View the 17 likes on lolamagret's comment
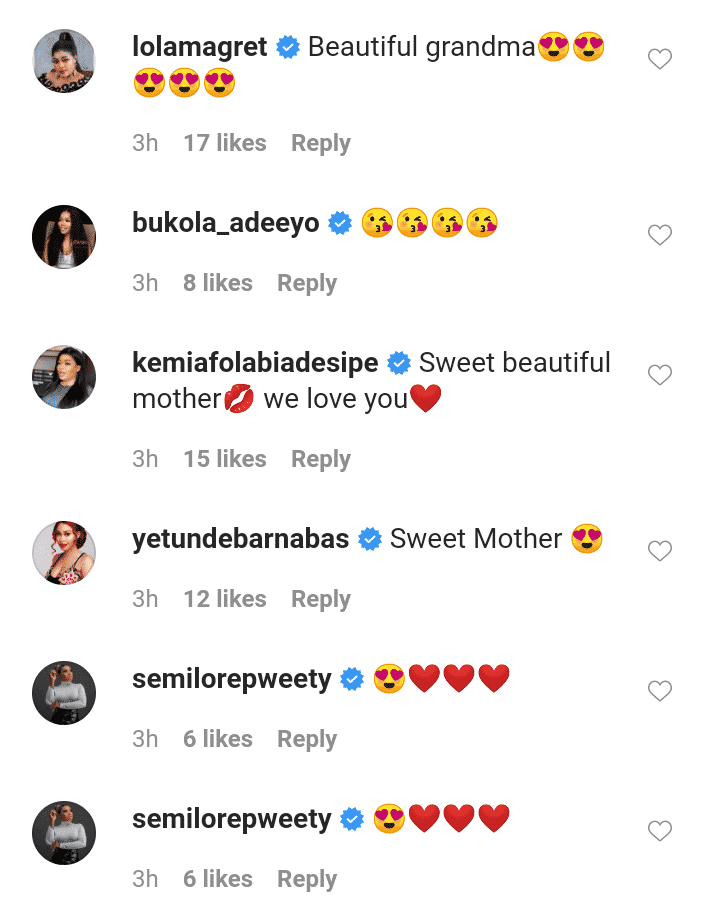720x901 pixels. tap(225, 143)
